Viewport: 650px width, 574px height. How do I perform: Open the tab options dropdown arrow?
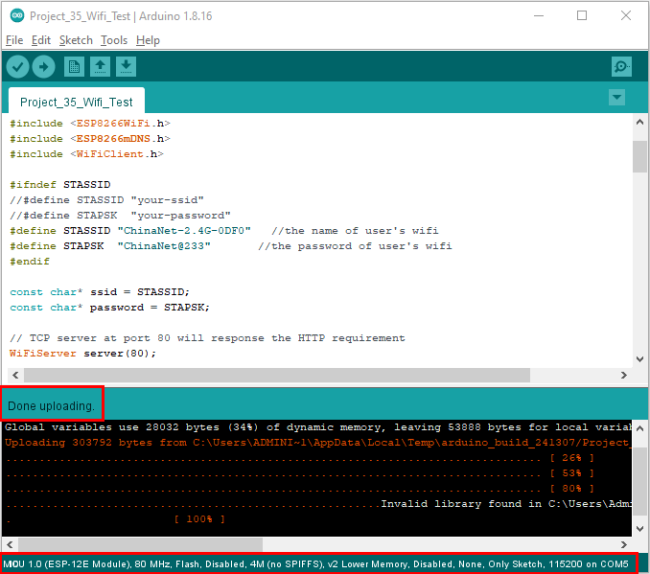pyautogui.click(x=617, y=97)
